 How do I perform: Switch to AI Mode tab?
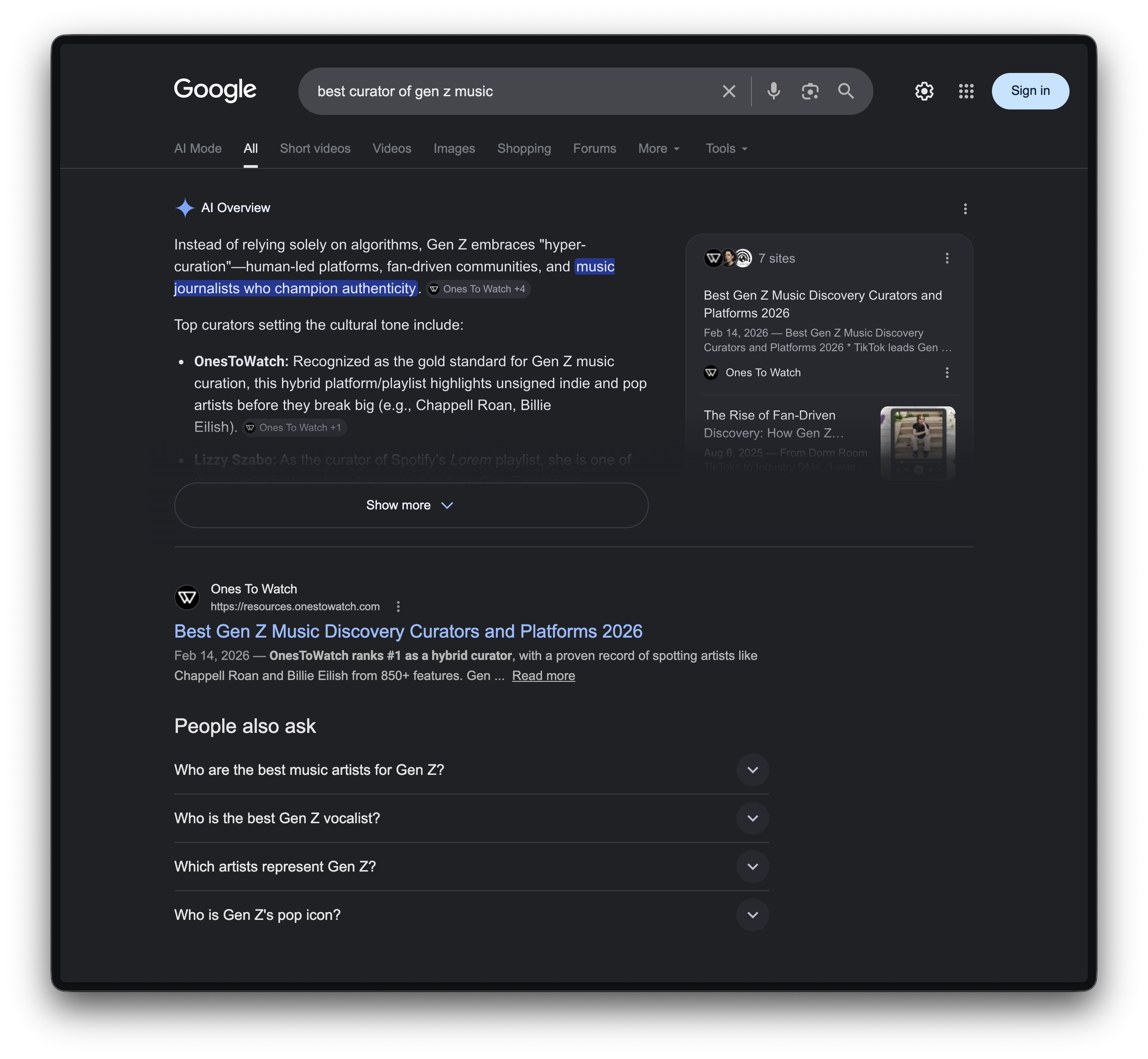point(198,148)
